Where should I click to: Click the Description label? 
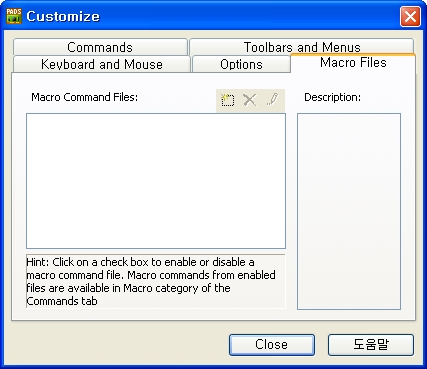click(332, 97)
